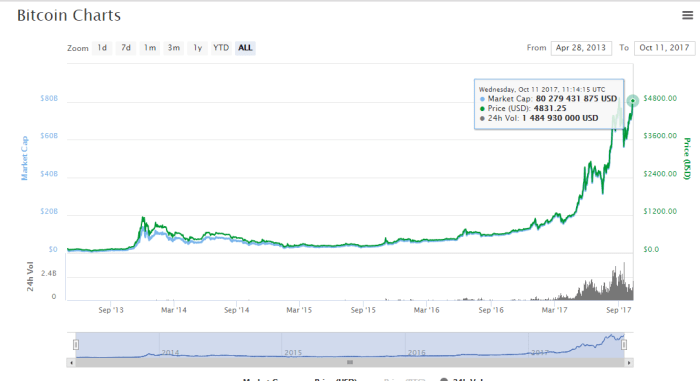Click the navigator scrollbar thumb grip
This screenshot has width=700, height=381.
(350, 363)
